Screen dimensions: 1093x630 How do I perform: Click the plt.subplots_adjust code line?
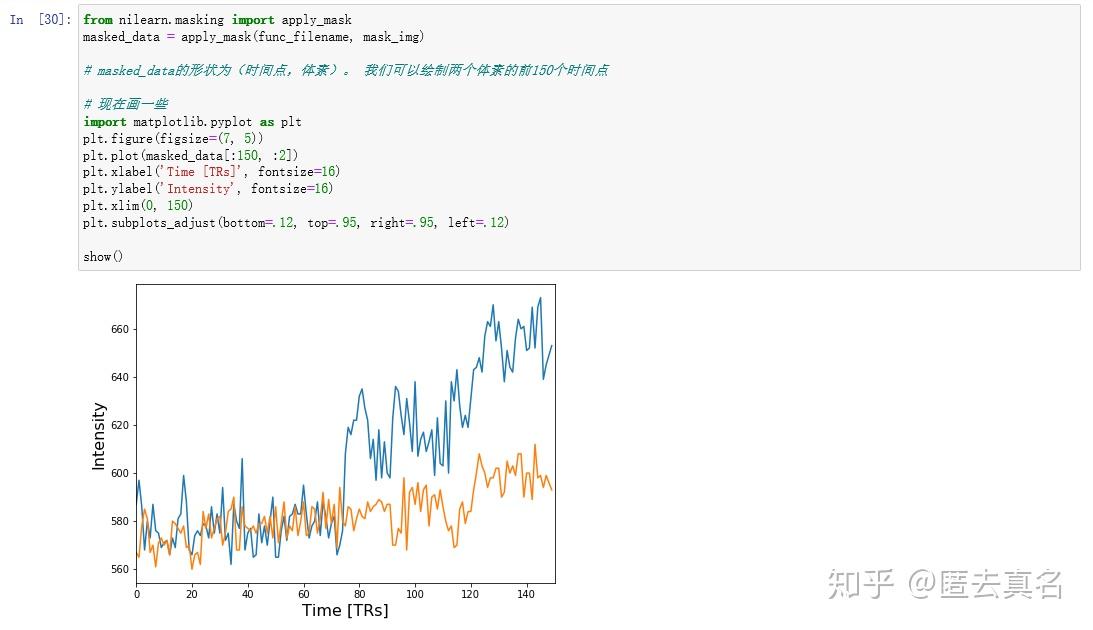pyautogui.click(x=295, y=222)
